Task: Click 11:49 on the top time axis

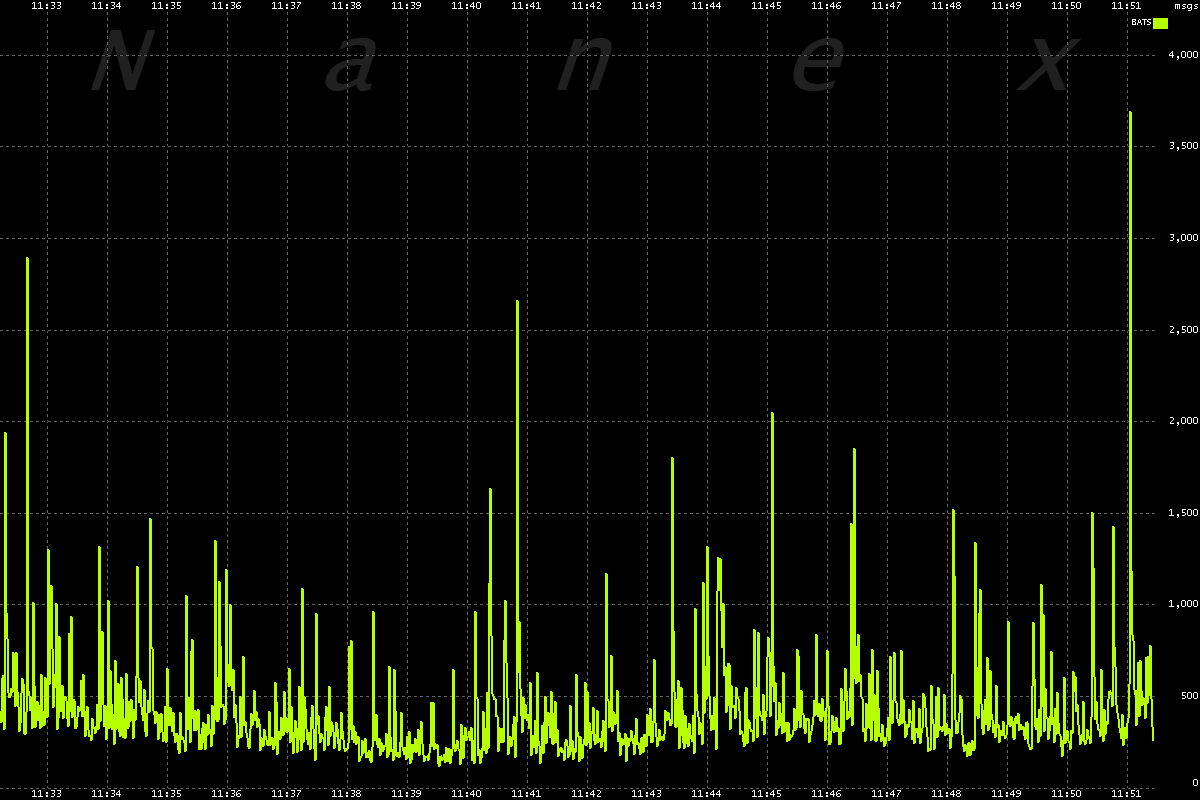Action: point(1006,6)
